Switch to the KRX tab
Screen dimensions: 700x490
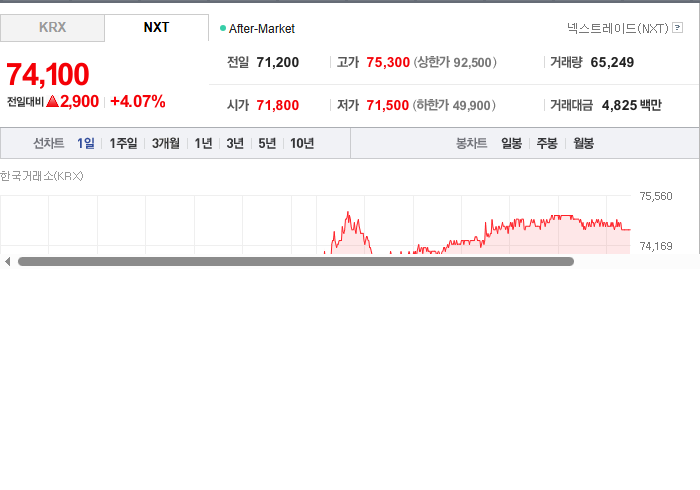coord(52,28)
